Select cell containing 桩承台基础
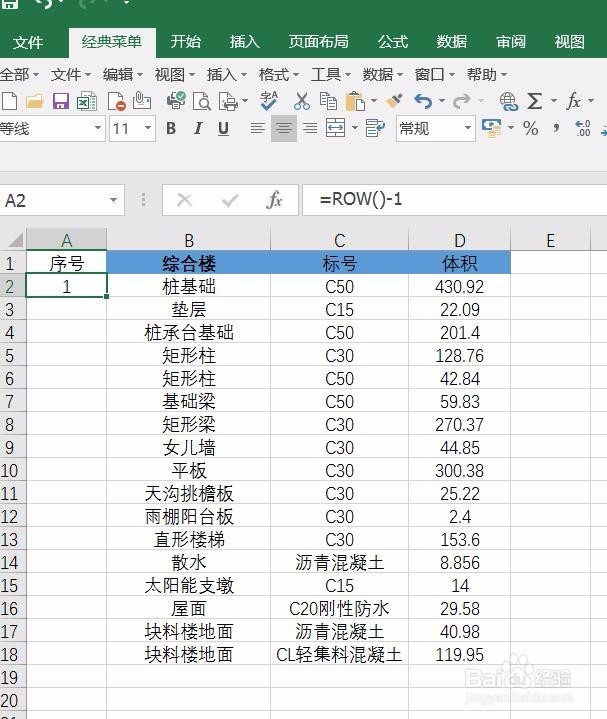Image resolution: width=607 pixels, height=719 pixels. point(188,332)
